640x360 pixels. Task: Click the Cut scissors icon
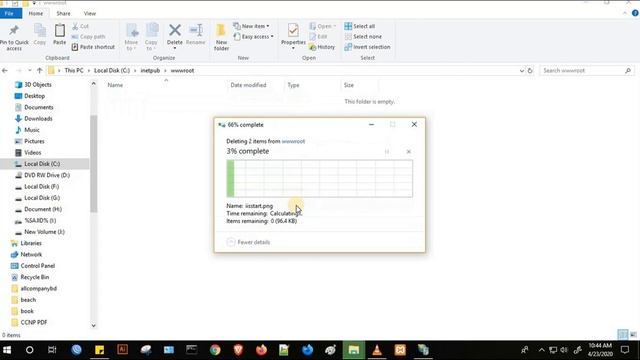click(x=75, y=26)
